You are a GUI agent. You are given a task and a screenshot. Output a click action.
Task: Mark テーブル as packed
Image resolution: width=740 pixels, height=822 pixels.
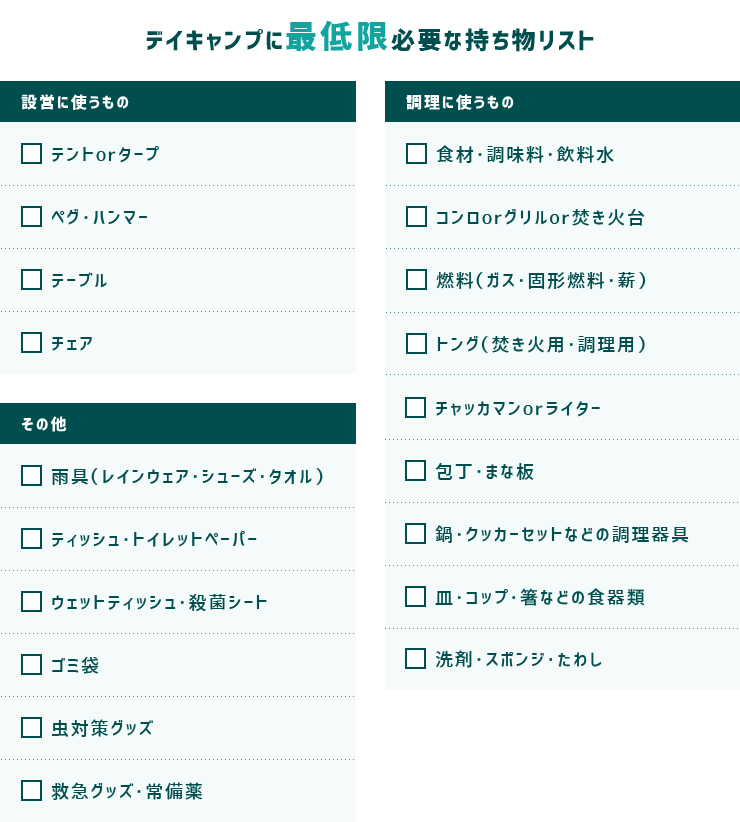31,279
